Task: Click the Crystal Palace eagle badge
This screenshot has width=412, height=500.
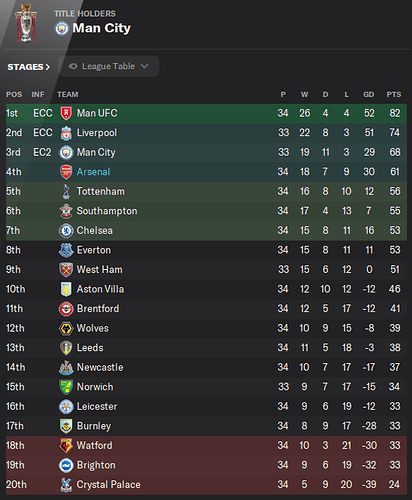Action: (x=66, y=485)
